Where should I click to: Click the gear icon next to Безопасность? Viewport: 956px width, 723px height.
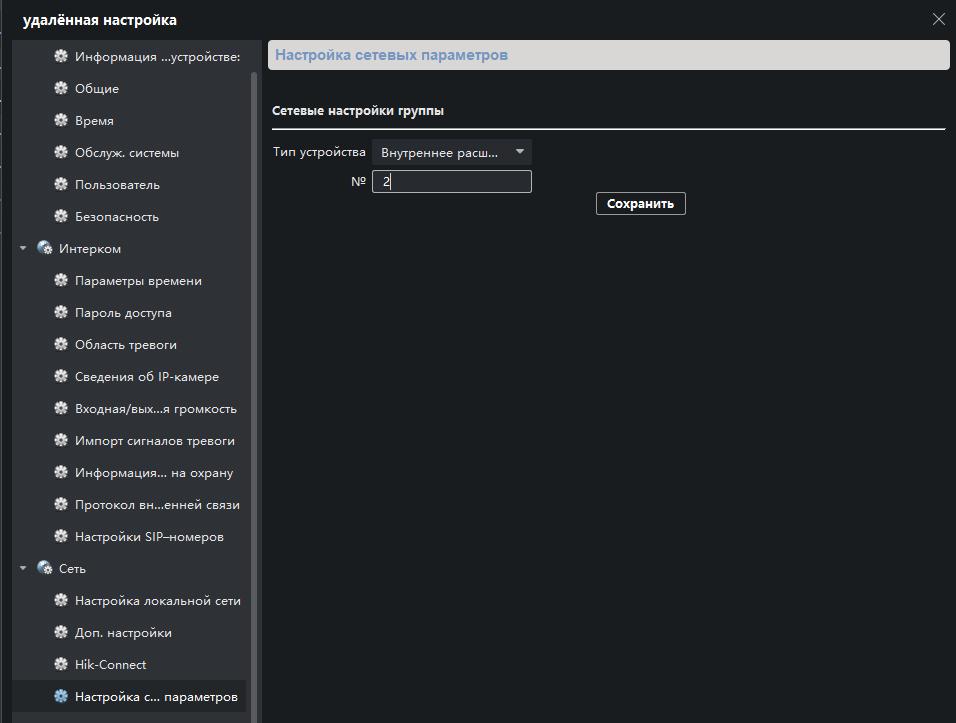(61, 217)
